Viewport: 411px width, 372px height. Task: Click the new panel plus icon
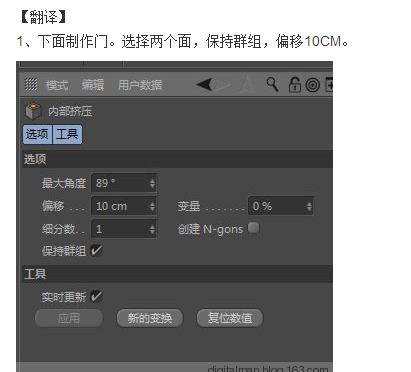pyautogui.click(x=329, y=85)
